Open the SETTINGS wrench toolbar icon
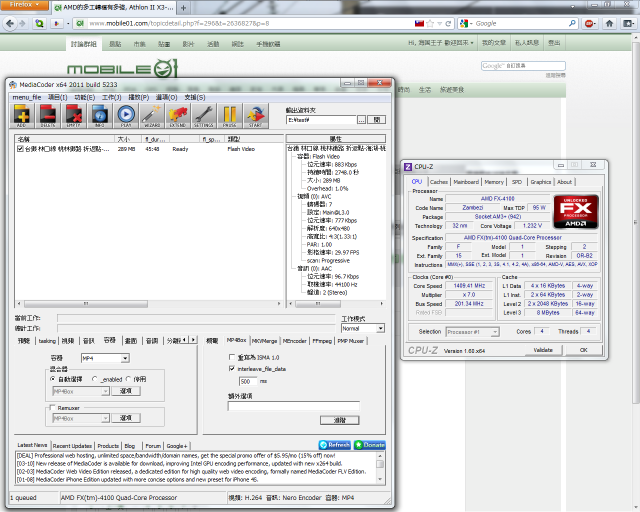Image resolution: width=640 pixels, height=512 pixels. click(204, 116)
